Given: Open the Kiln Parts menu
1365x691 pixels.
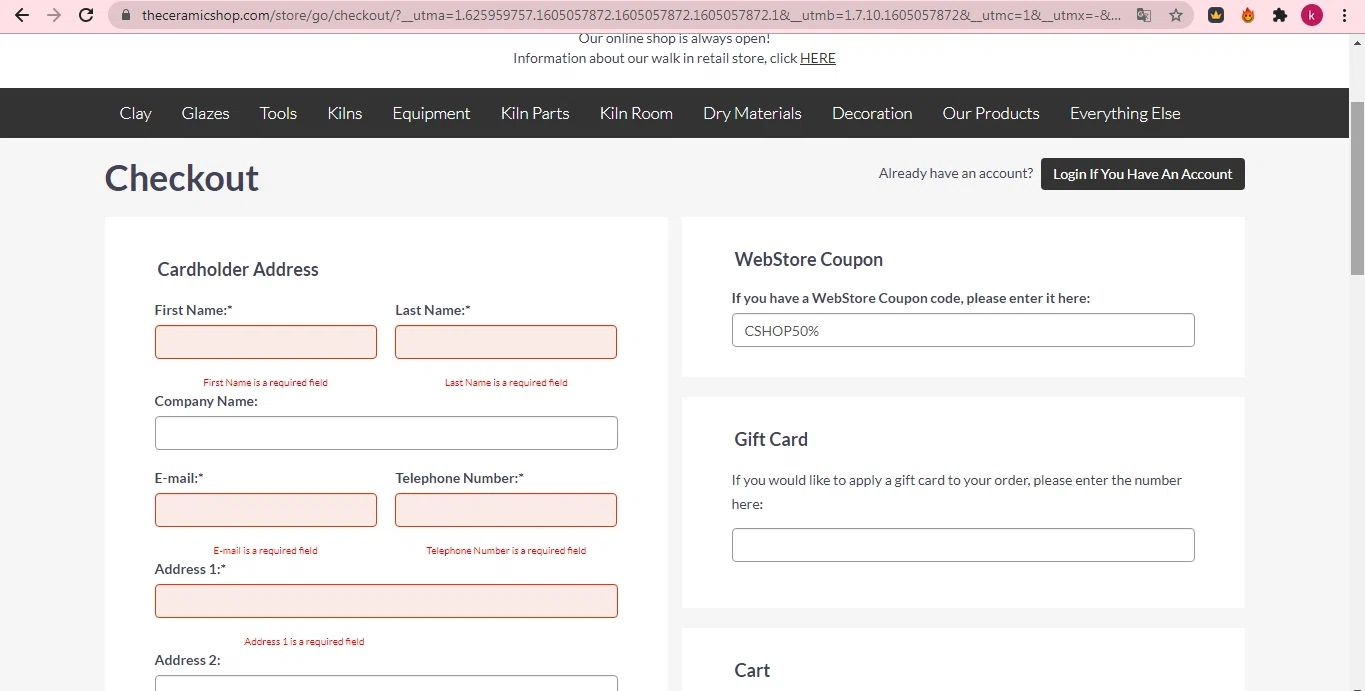Looking at the screenshot, I should [x=535, y=113].
